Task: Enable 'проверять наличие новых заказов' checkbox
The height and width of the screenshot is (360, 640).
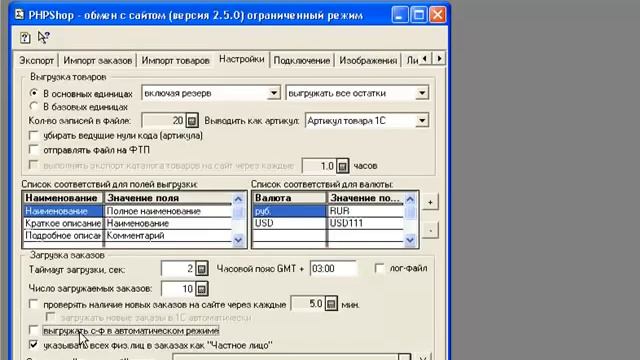Action: (x=34, y=304)
